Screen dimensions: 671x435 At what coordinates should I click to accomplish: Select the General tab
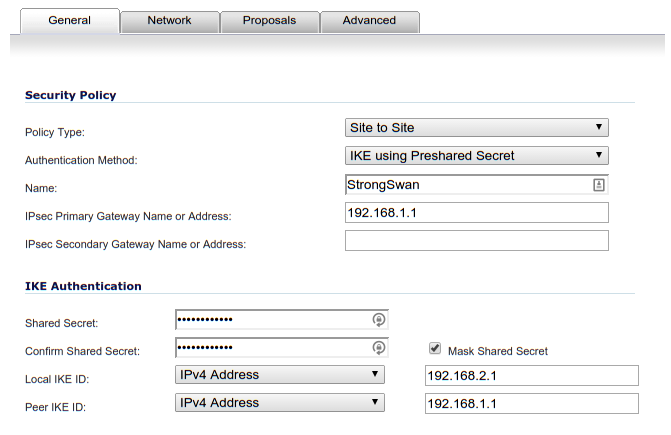point(69,20)
